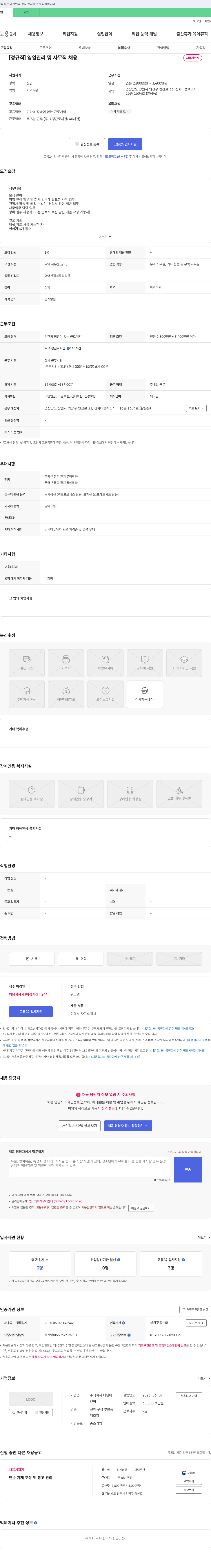211x1568 pixels.
Task: Select the 필기 screening step
Action: tap(130, 959)
